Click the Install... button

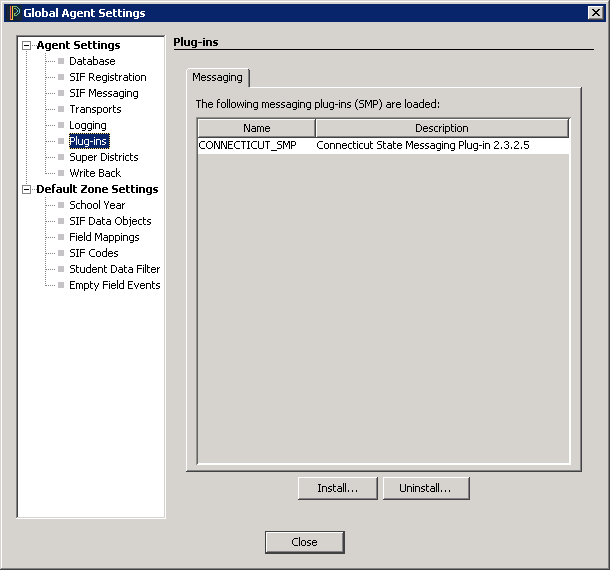(x=337, y=488)
